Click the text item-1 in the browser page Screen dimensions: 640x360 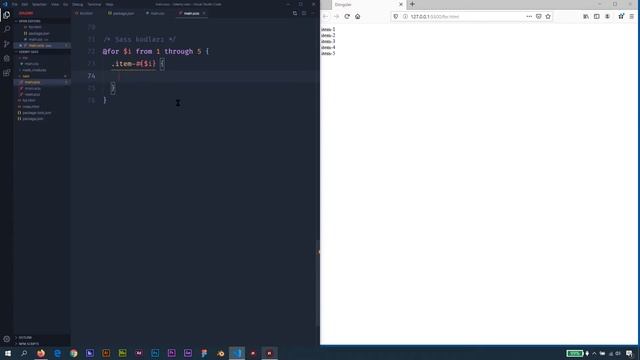(x=328, y=29)
